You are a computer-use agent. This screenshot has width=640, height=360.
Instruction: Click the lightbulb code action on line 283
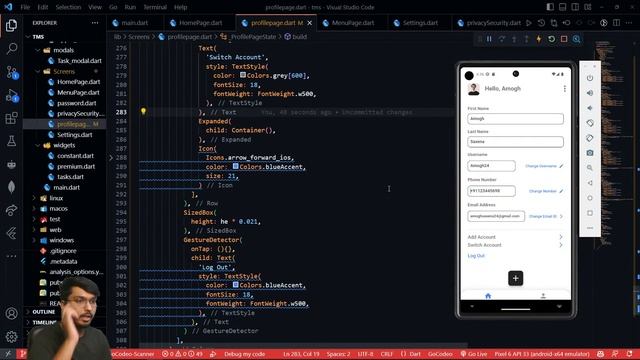pos(143,111)
